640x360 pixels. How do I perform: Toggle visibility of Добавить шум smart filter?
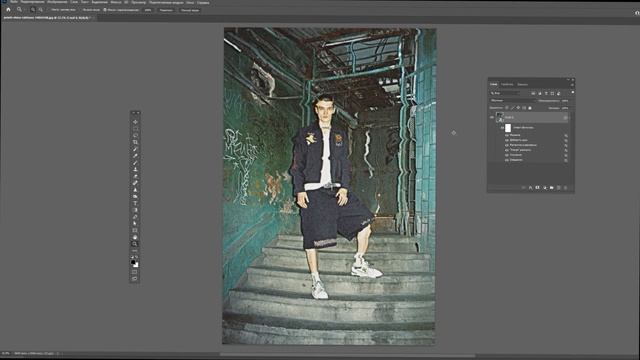click(507, 140)
